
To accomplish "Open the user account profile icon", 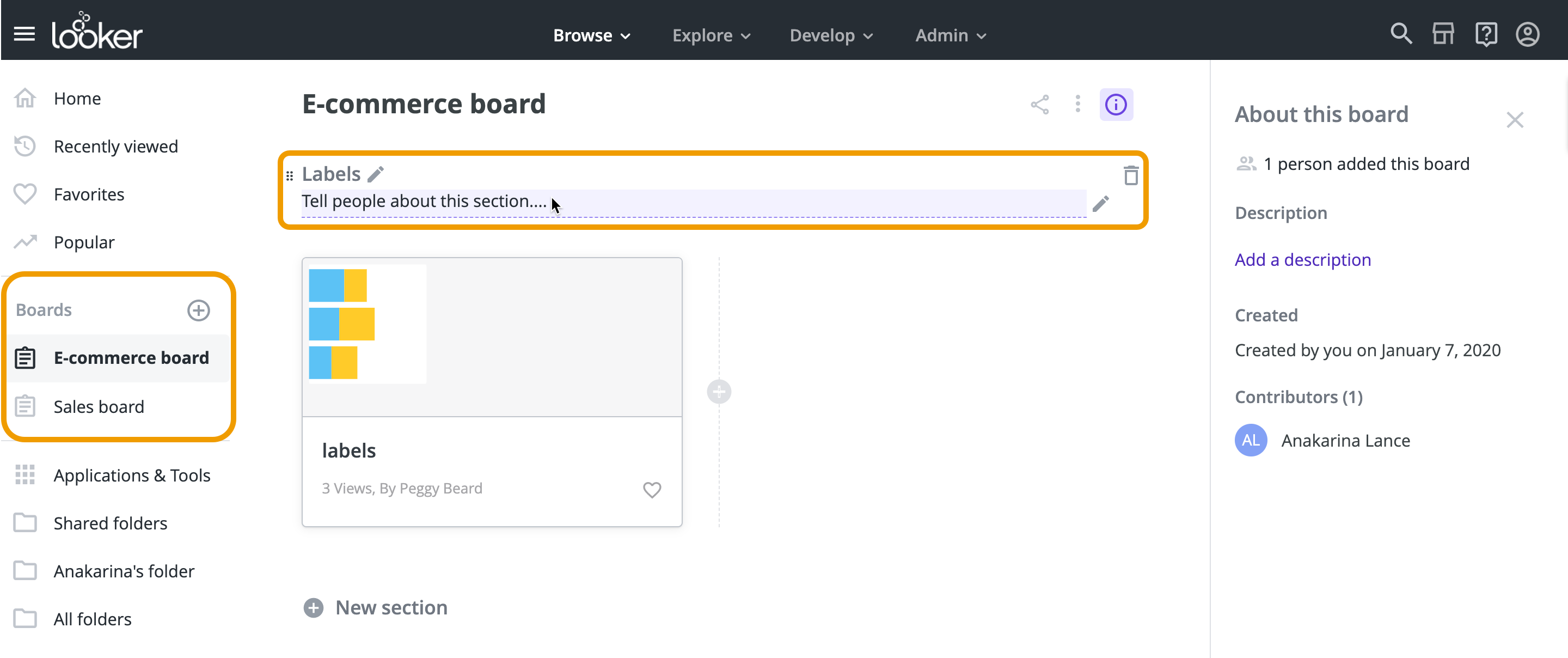I will point(1528,34).
